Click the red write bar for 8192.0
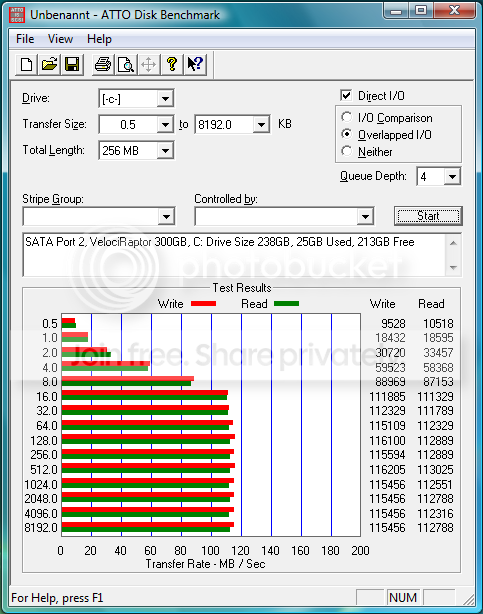 [x=148, y=524]
